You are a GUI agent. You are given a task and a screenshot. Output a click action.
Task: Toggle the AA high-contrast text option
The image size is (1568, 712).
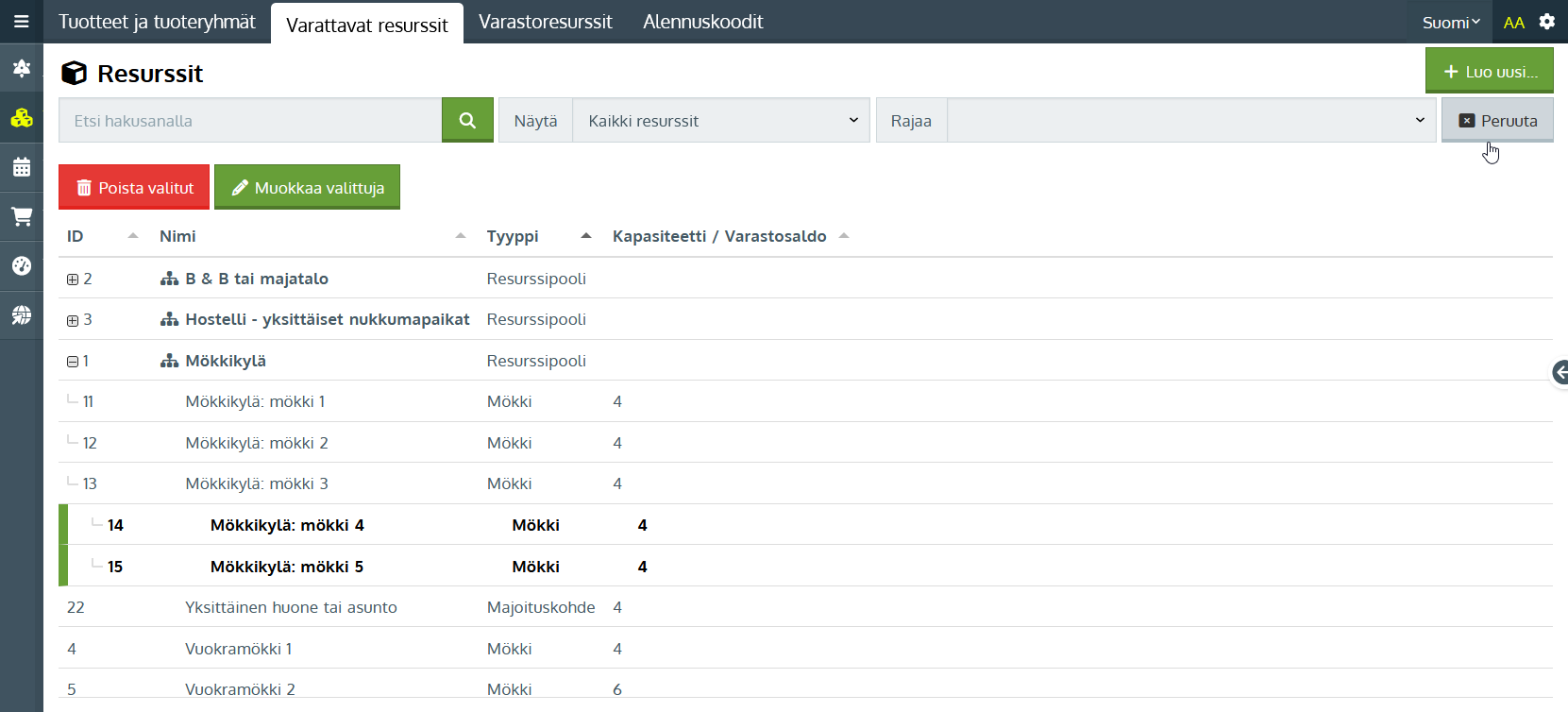1513,23
